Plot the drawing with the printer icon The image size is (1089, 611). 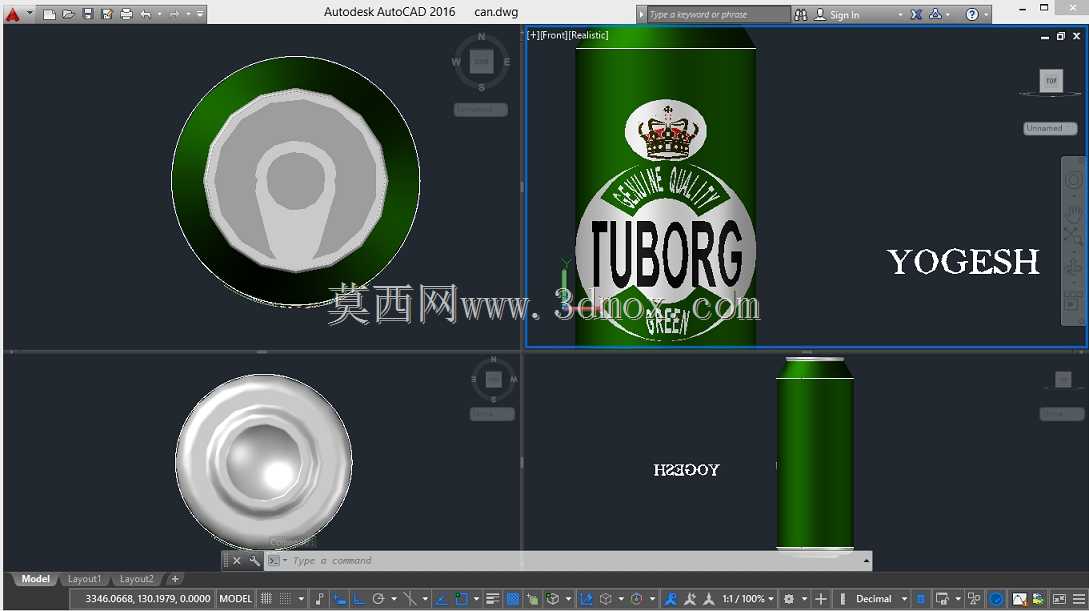(126, 14)
